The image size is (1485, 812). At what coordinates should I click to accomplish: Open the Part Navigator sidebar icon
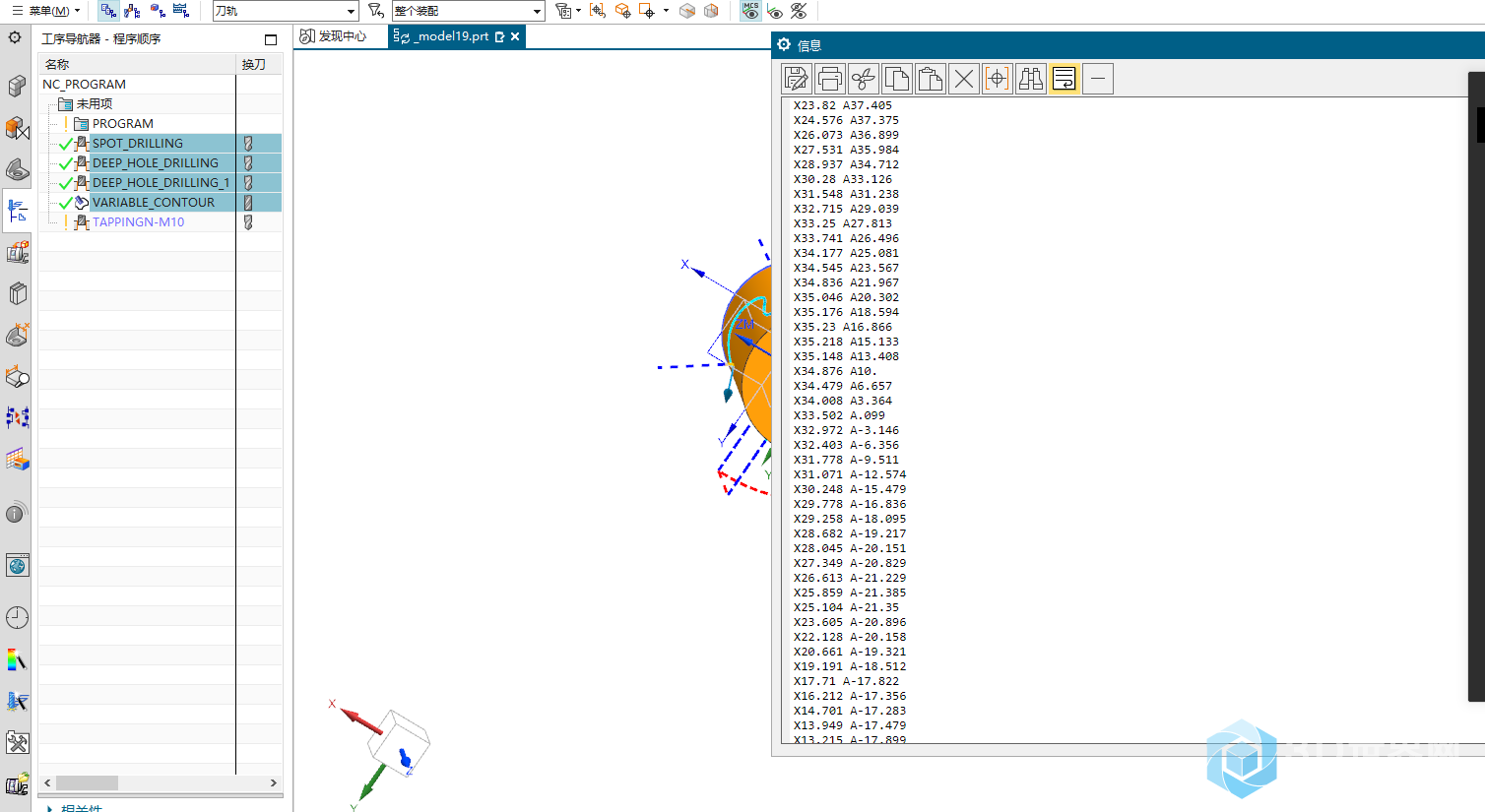[x=17, y=169]
